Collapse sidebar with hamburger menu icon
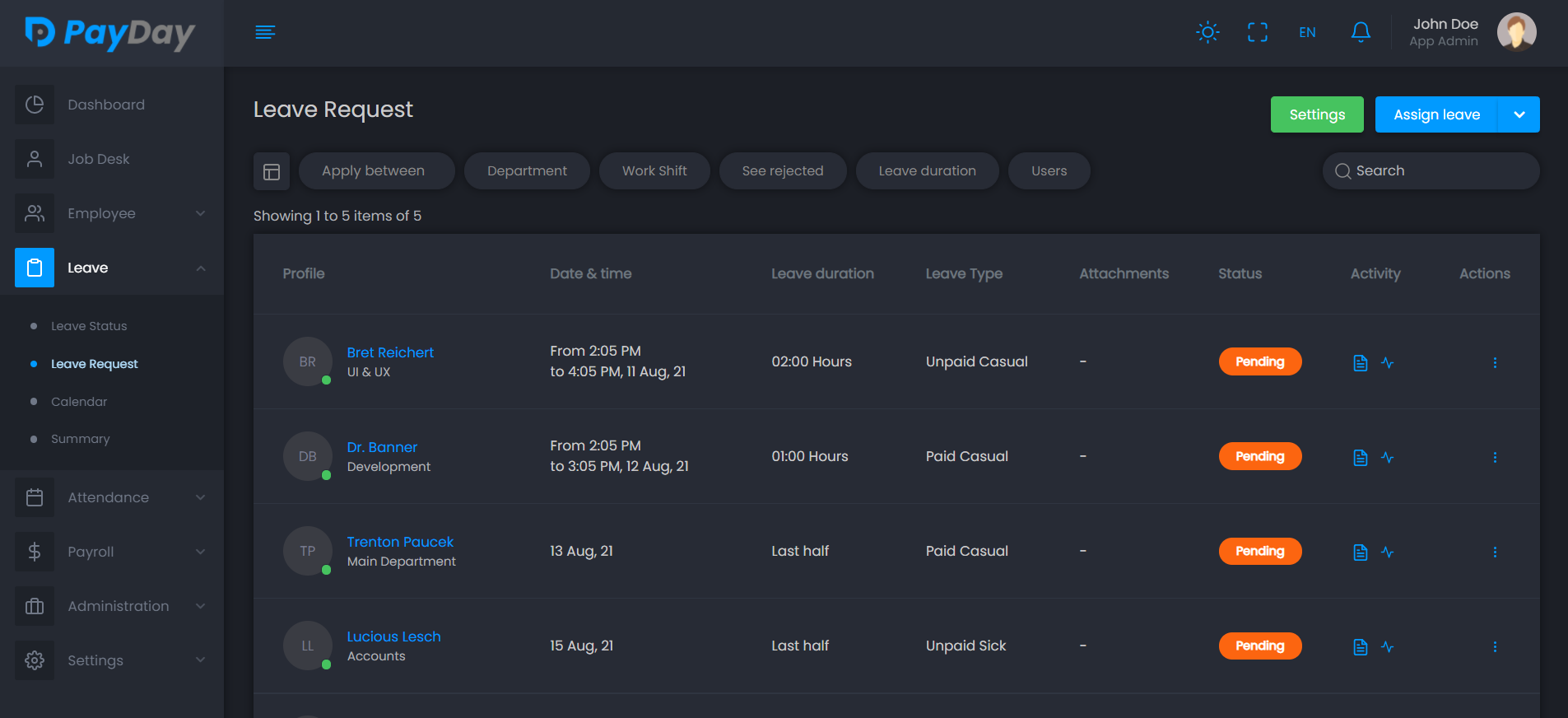This screenshot has width=1568, height=718. [265, 32]
